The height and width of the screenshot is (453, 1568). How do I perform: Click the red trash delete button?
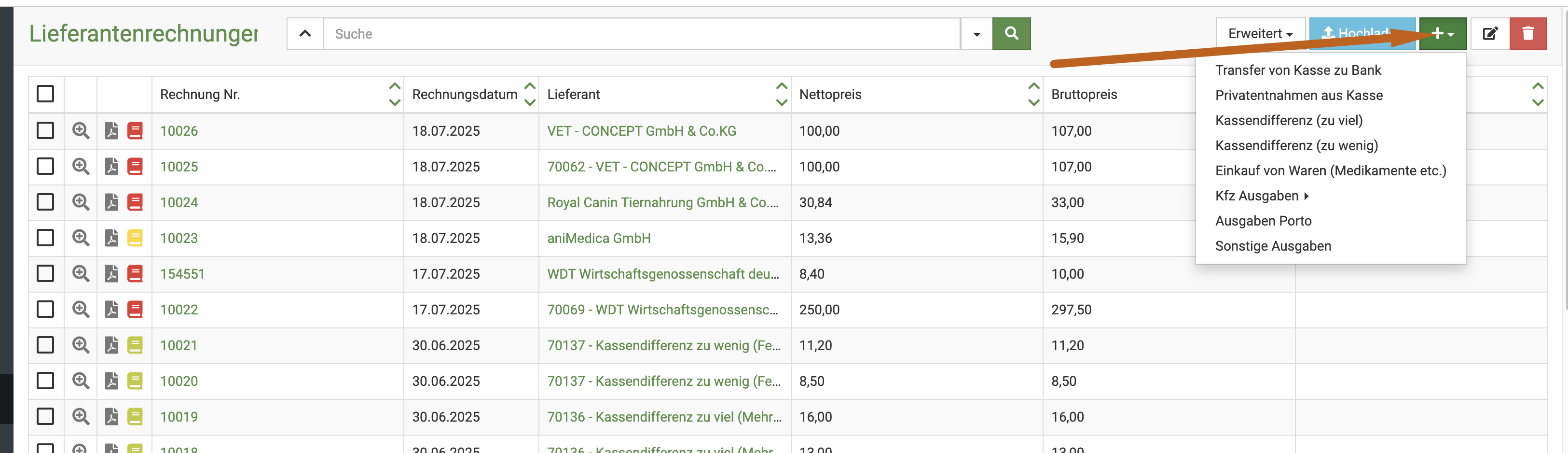[1528, 33]
